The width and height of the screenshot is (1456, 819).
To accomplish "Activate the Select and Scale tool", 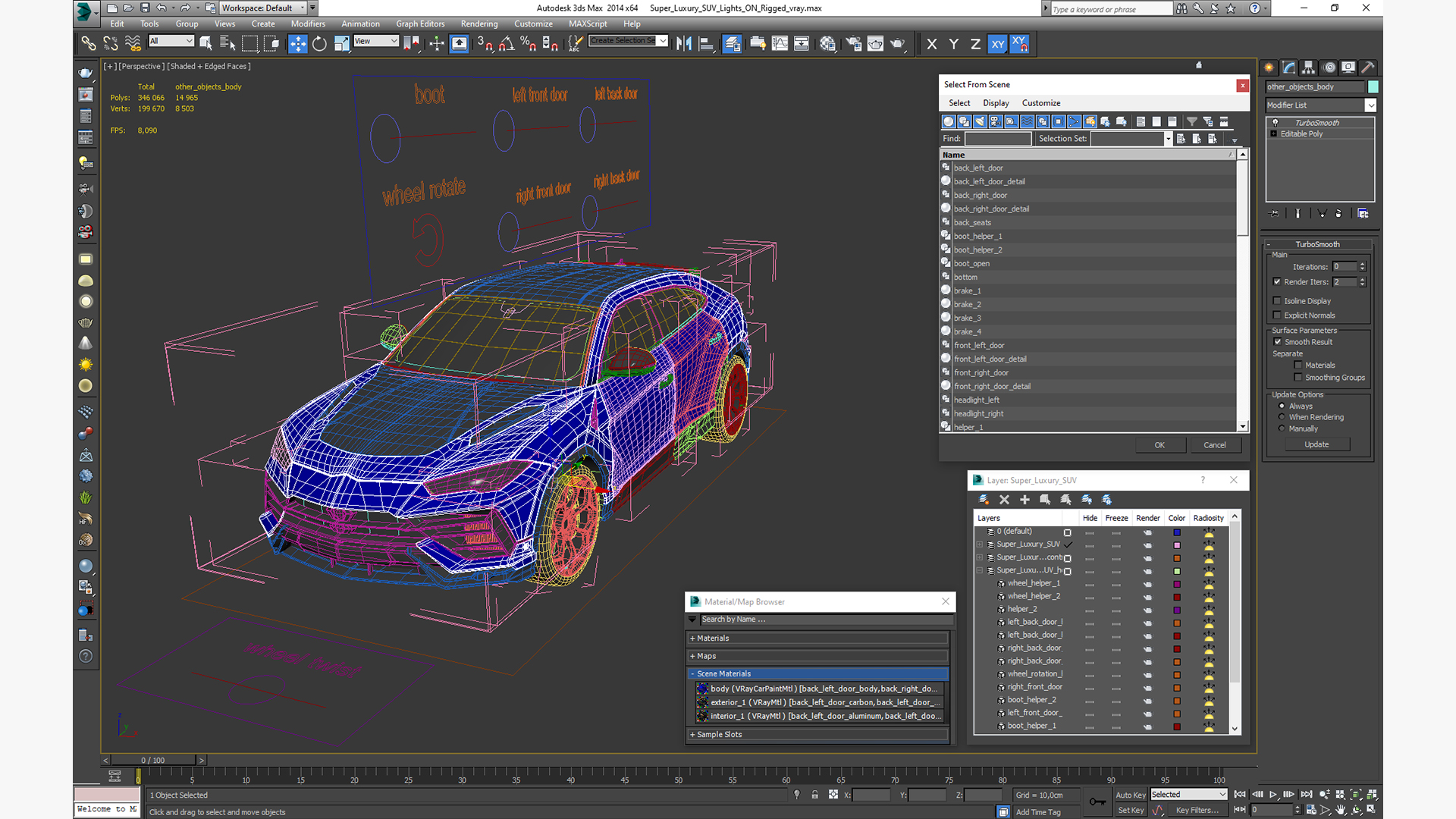I will click(x=341, y=44).
